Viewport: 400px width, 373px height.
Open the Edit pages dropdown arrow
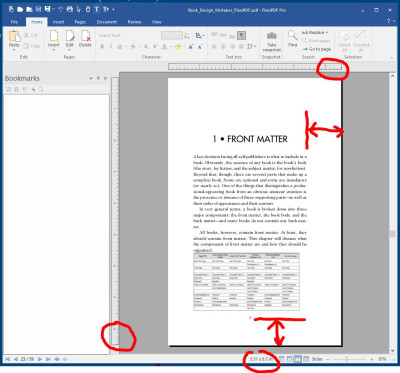click(69, 50)
